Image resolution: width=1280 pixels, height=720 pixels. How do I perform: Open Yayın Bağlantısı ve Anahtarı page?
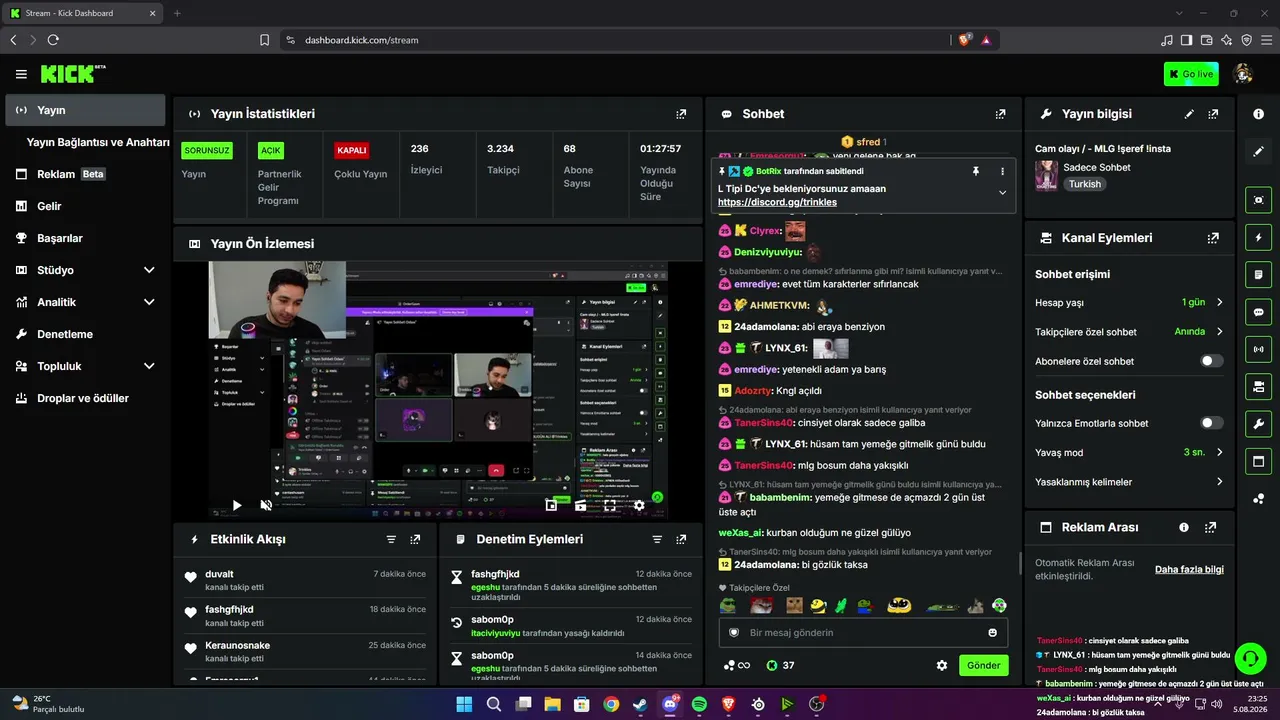pyautogui.click(x=98, y=142)
